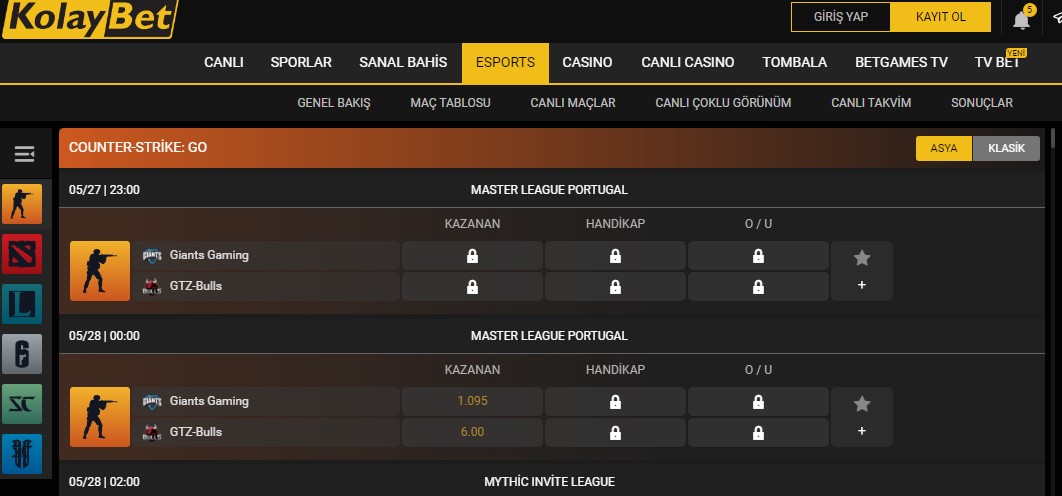
Task: Open BETGAMES TV menu
Action: [901, 62]
